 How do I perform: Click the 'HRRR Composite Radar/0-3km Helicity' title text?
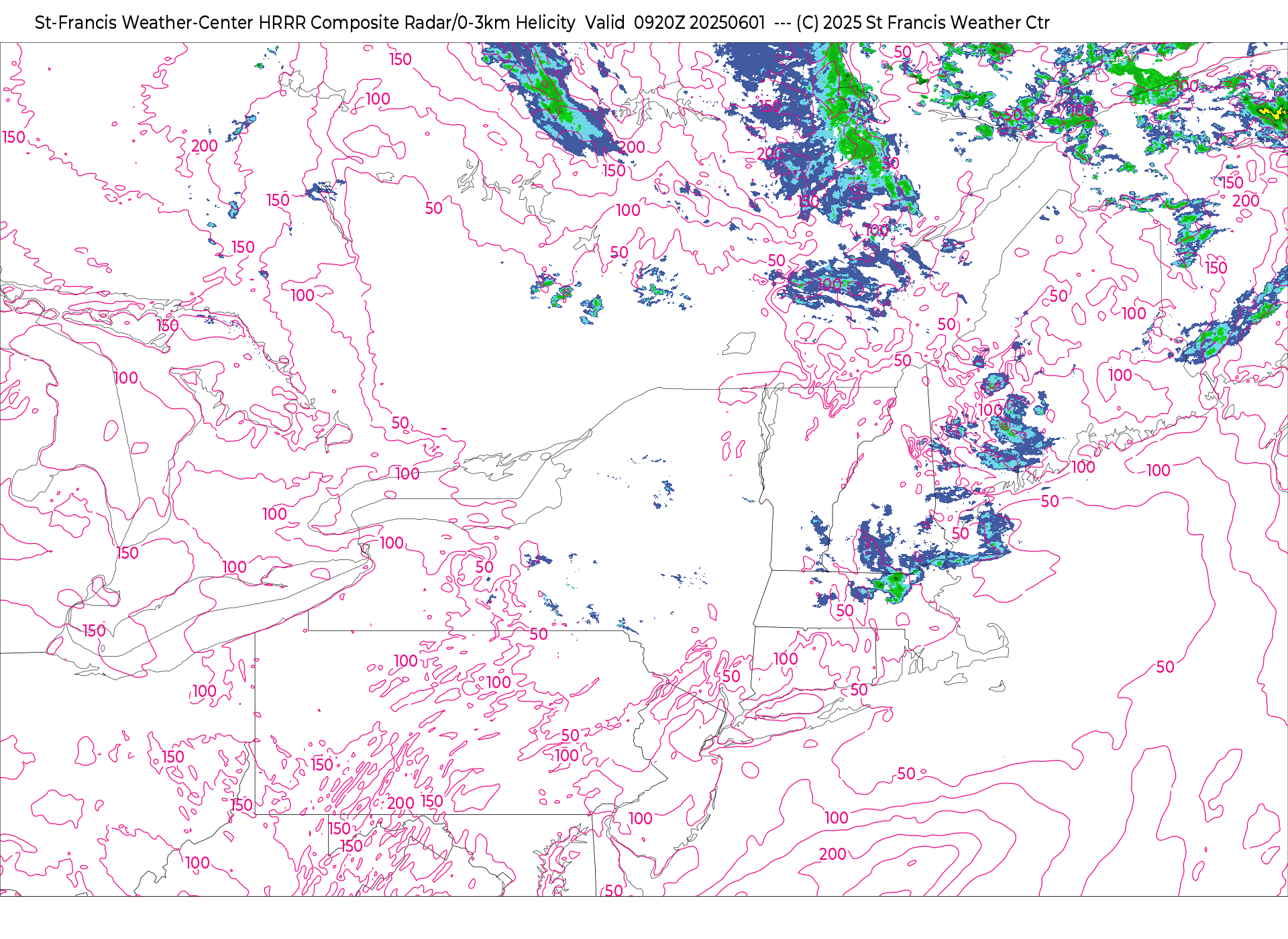(x=417, y=23)
